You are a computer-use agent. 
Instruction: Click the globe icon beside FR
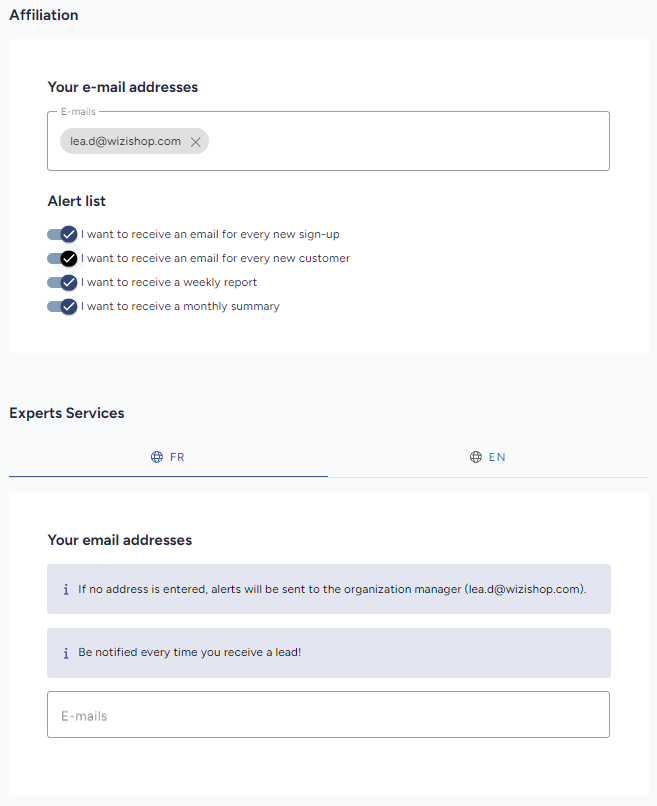157,457
